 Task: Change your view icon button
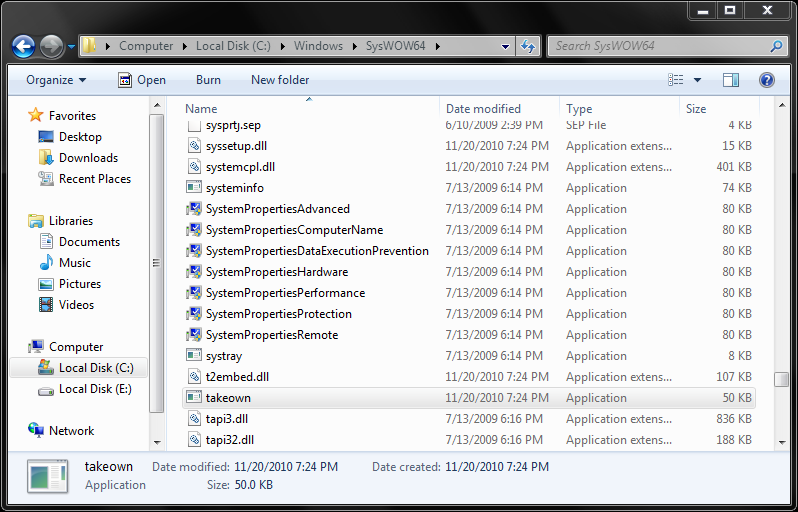[x=676, y=80]
